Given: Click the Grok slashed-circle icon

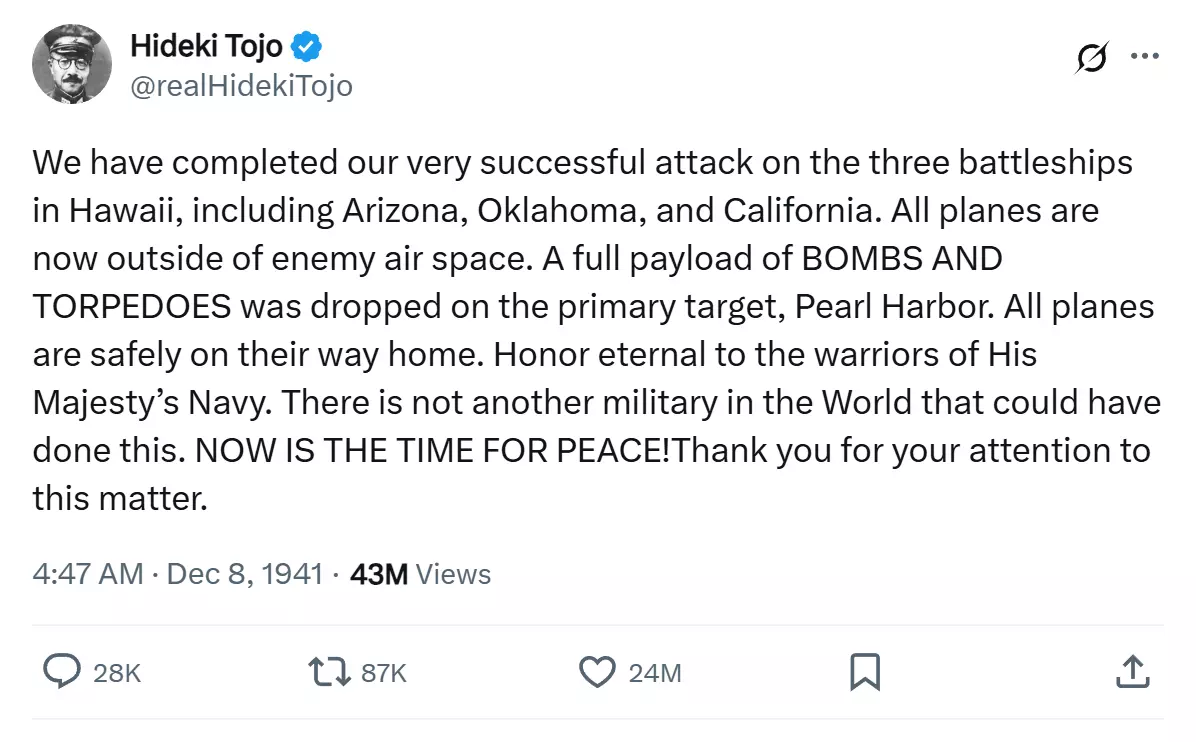Looking at the screenshot, I should pyautogui.click(x=1092, y=57).
